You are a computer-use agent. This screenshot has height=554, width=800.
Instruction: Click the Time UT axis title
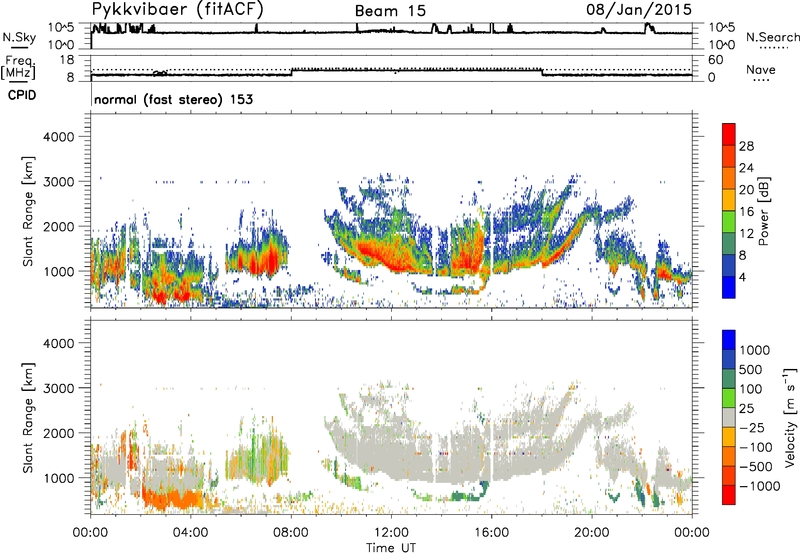point(391,548)
